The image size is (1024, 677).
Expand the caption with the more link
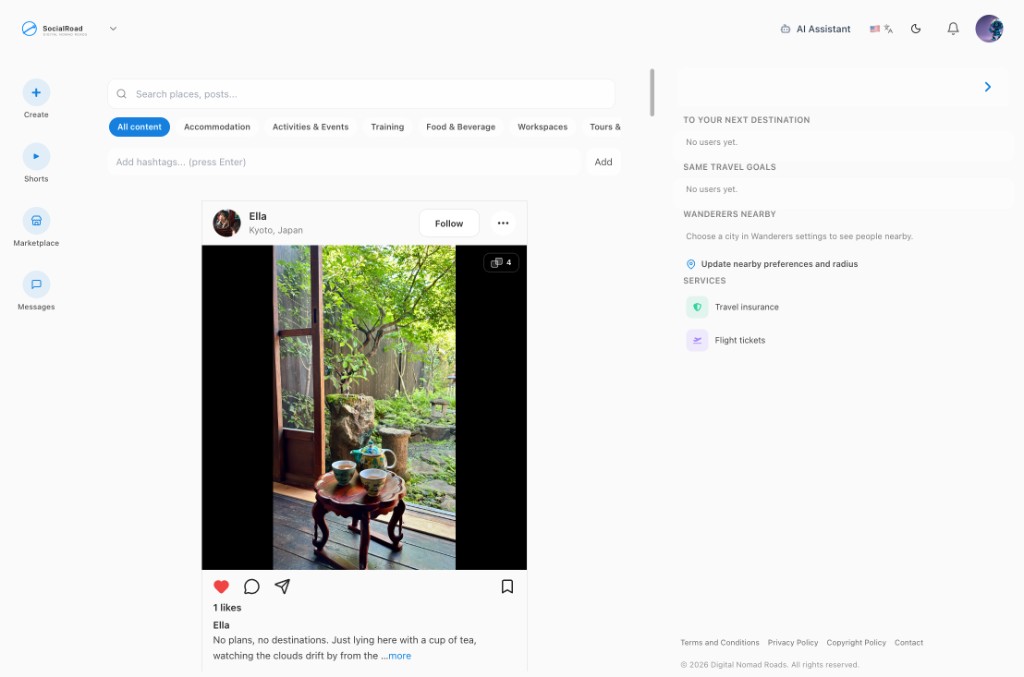coord(400,655)
